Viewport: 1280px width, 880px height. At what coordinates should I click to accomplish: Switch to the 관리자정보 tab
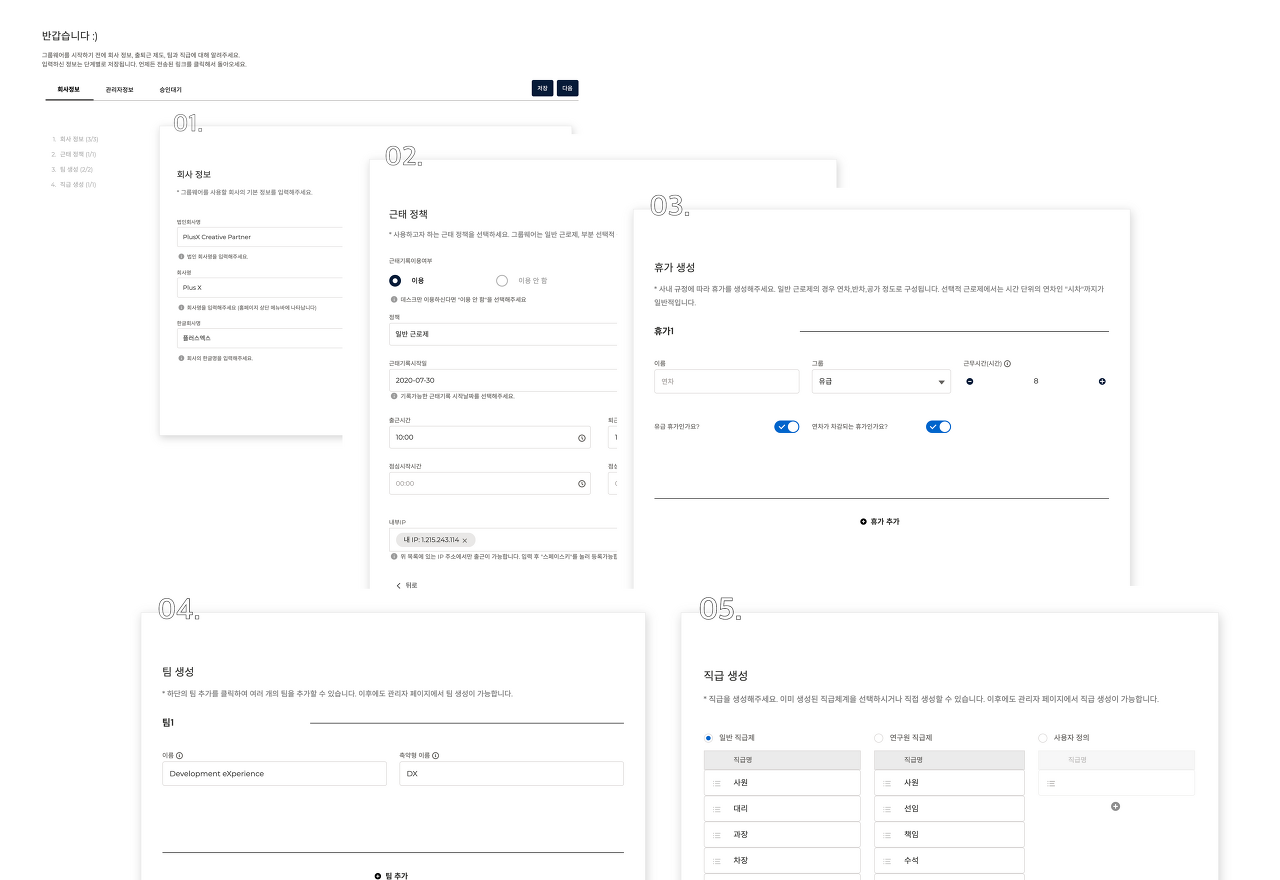click(119, 90)
